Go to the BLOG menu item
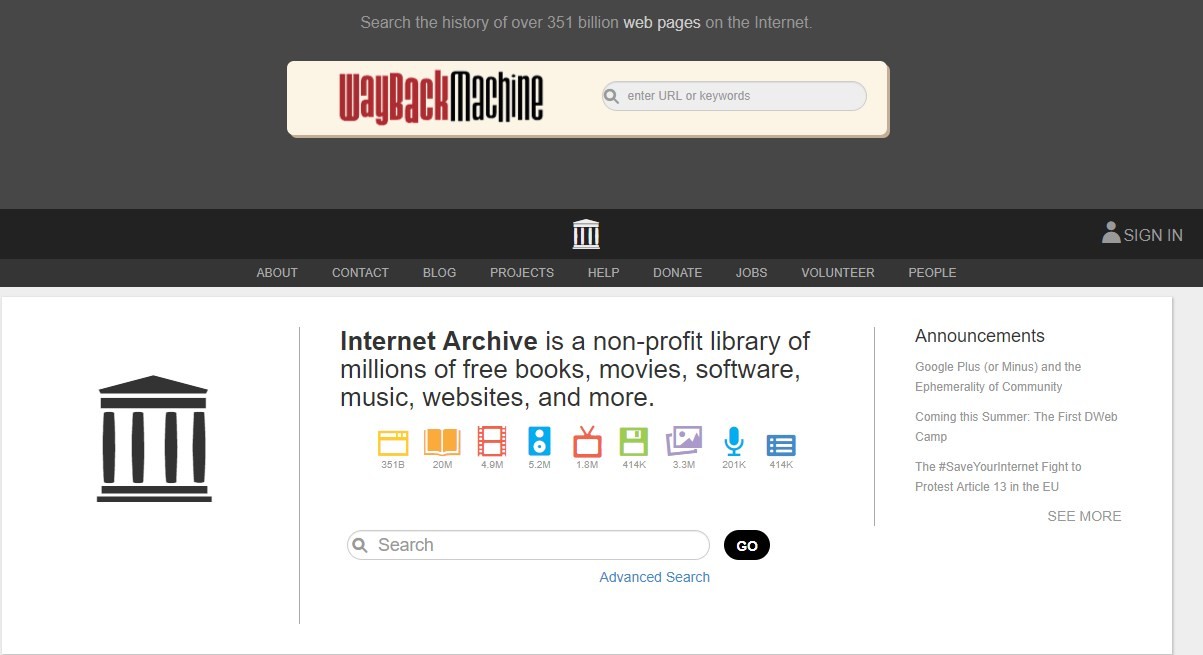Image resolution: width=1203 pixels, height=655 pixels. pos(439,273)
